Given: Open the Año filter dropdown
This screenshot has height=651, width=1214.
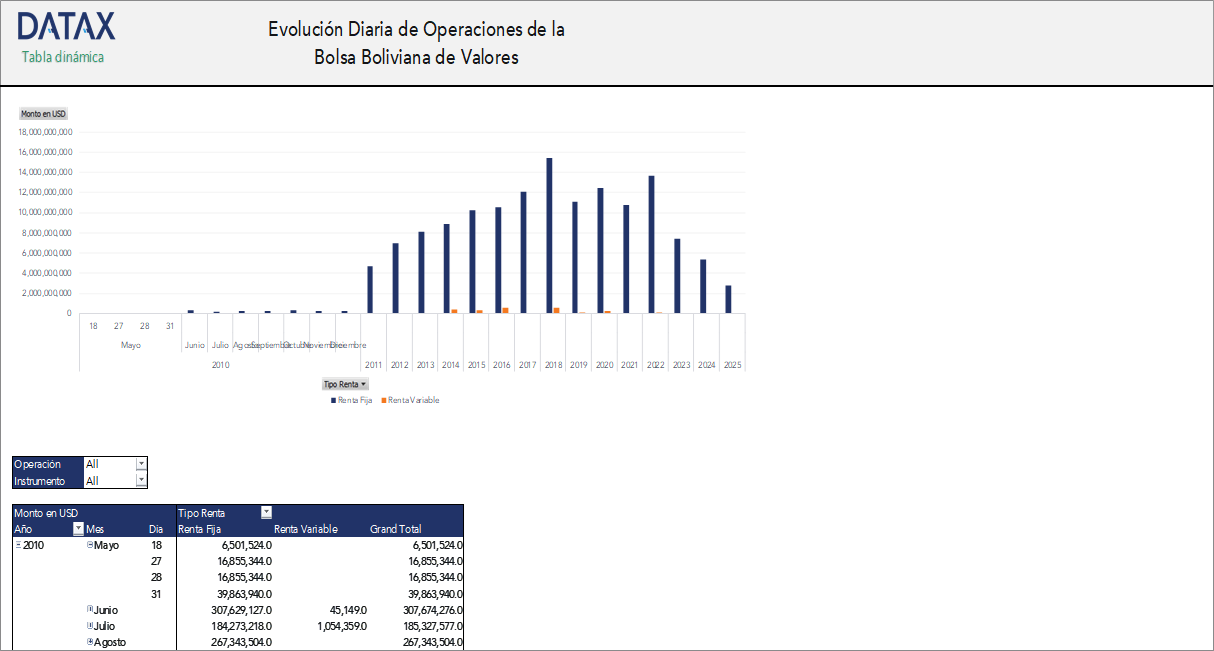Looking at the screenshot, I should [77, 528].
